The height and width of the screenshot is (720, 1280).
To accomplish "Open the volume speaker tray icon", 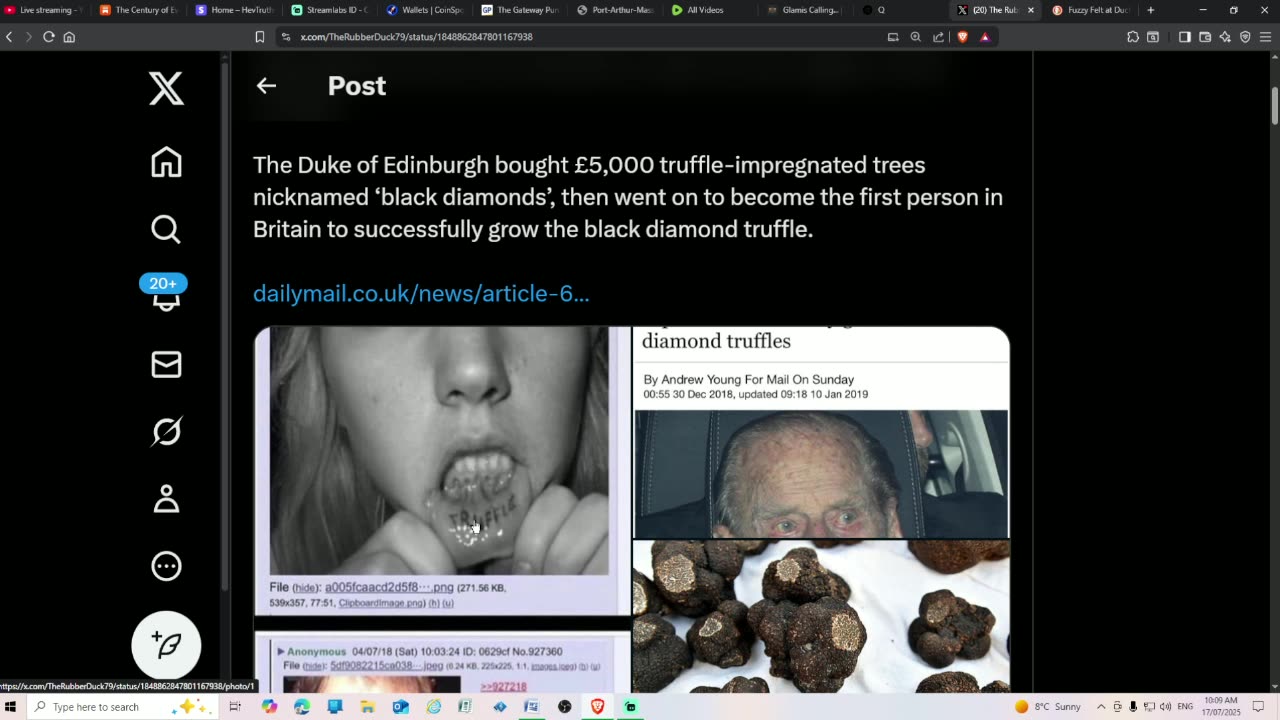I will click(1165, 707).
